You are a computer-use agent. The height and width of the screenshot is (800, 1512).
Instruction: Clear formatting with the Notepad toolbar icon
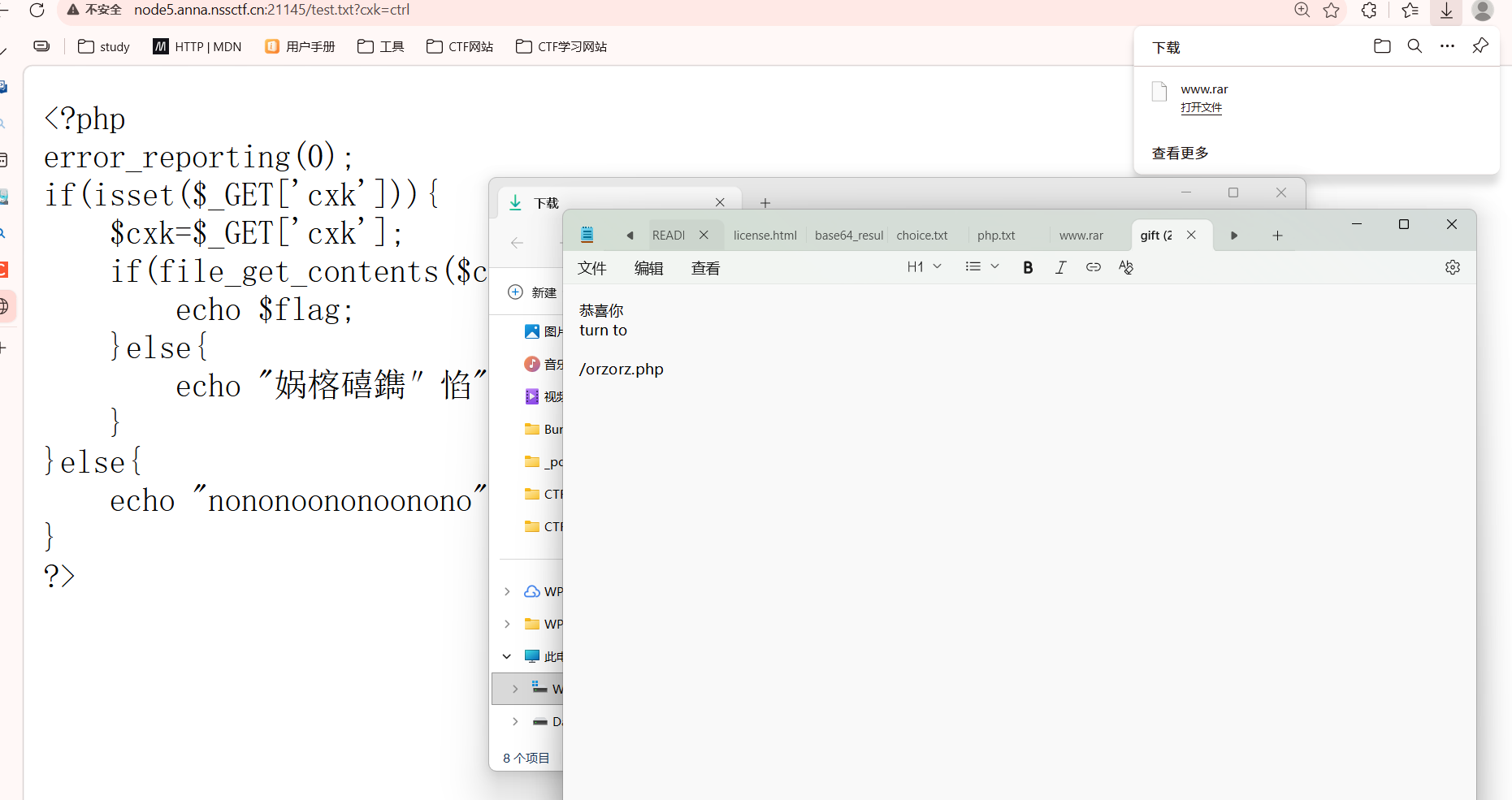[1126, 267]
